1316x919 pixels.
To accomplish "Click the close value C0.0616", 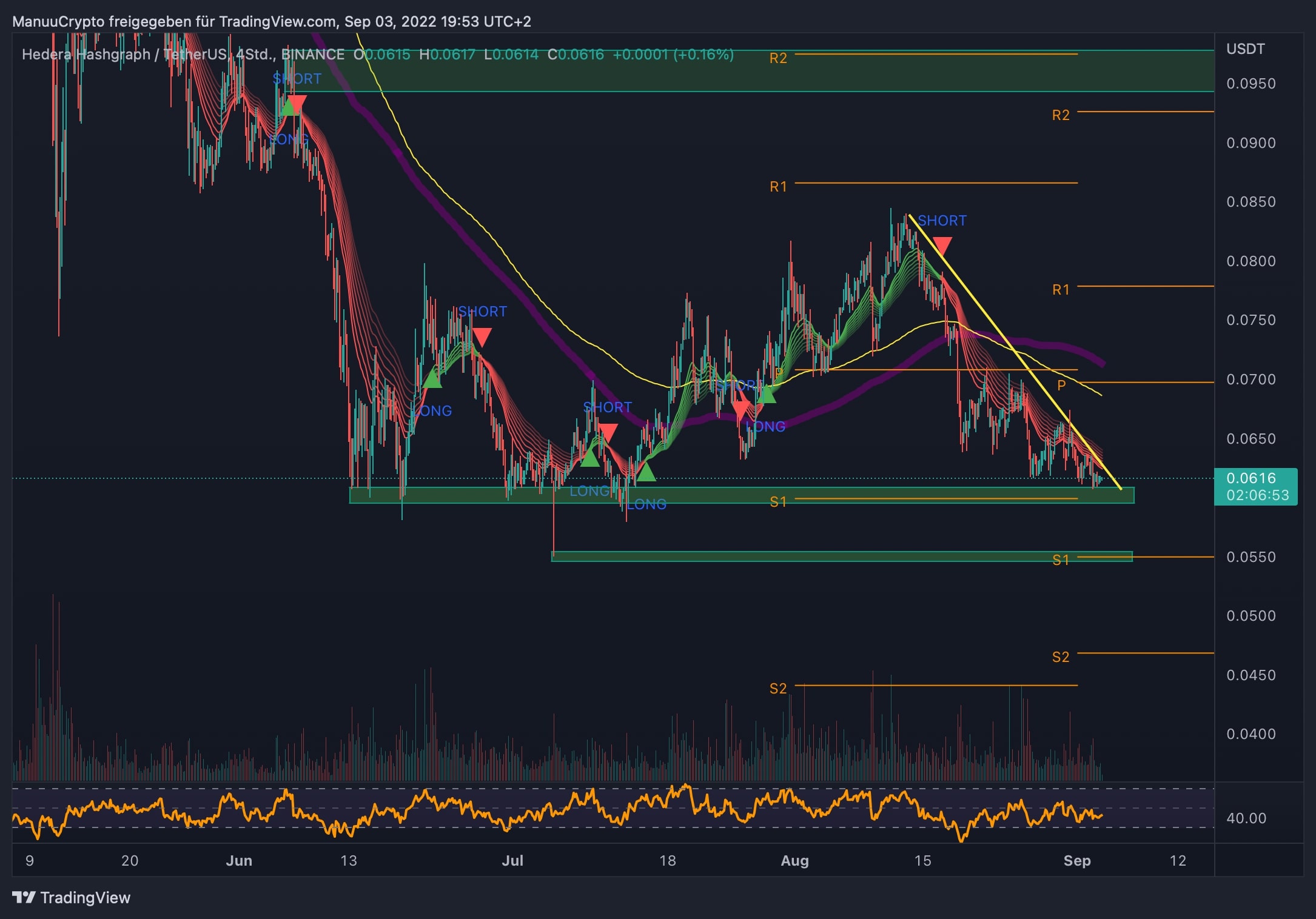I will click(x=576, y=55).
